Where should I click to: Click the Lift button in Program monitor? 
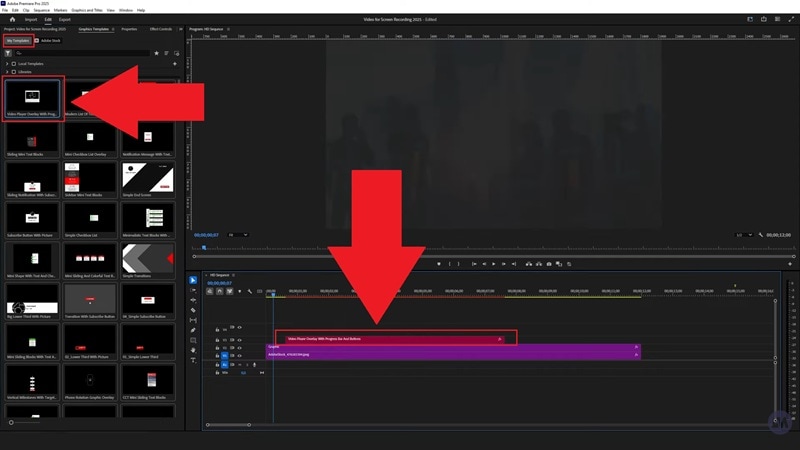[529, 264]
